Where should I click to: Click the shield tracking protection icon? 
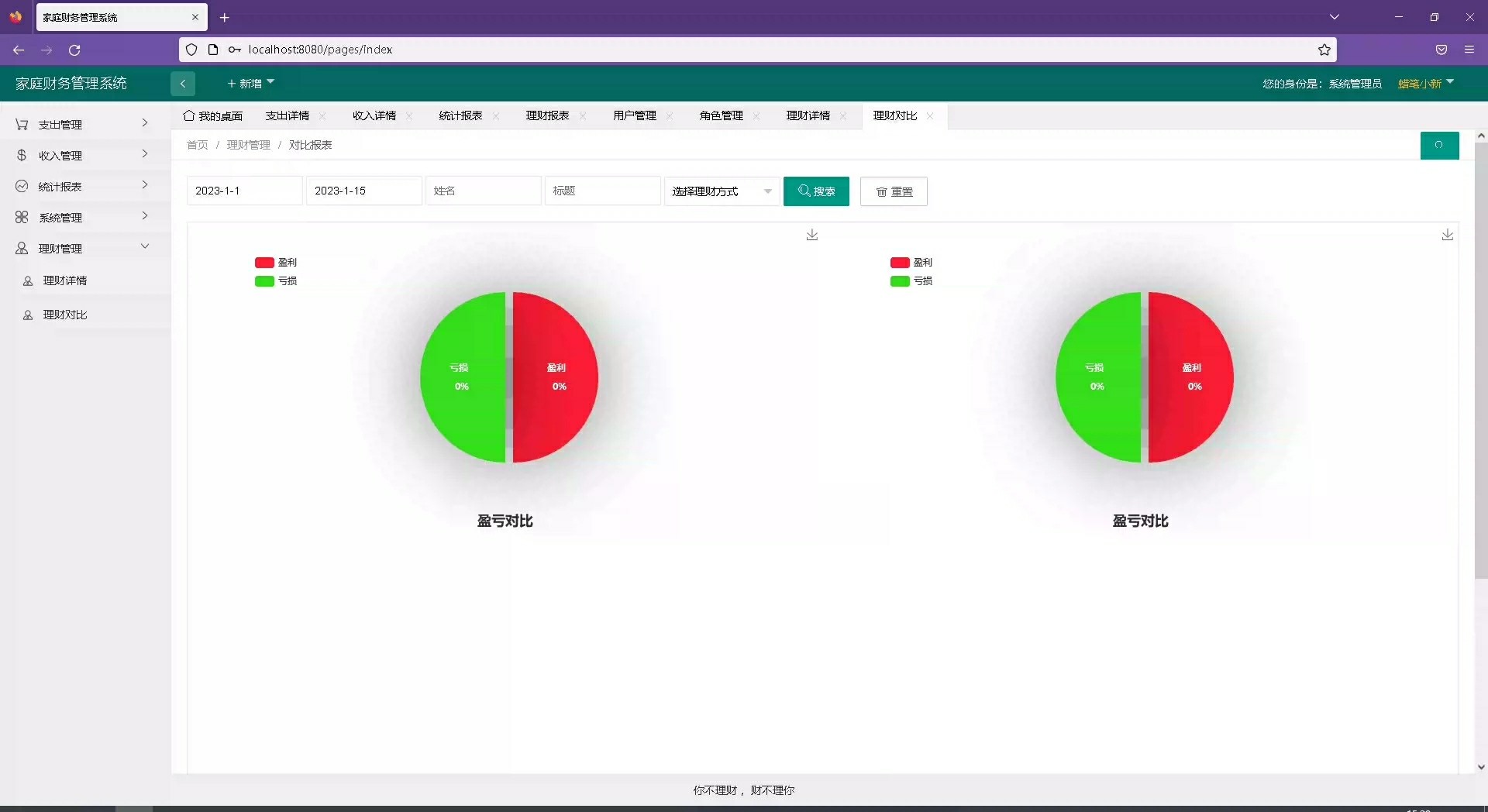pos(191,50)
